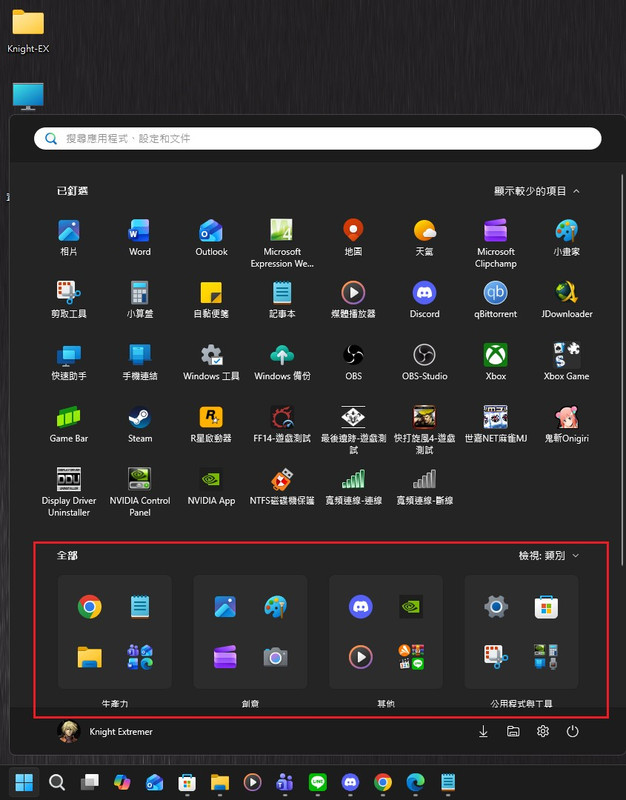Open Display Driver Uninstaller pinned app
The height and width of the screenshot is (800, 626).
tap(68, 491)
